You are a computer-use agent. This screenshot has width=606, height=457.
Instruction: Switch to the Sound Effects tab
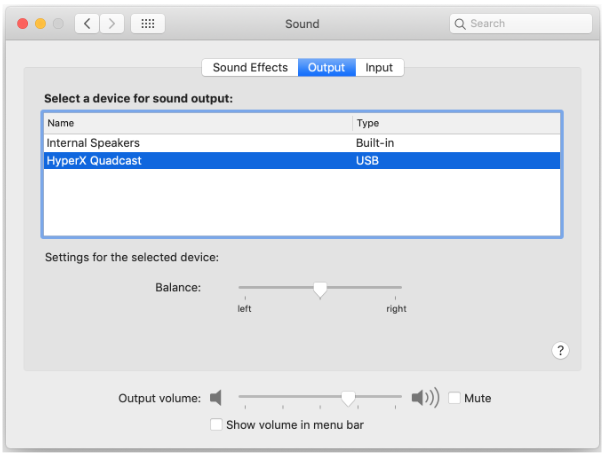[250, 68]
